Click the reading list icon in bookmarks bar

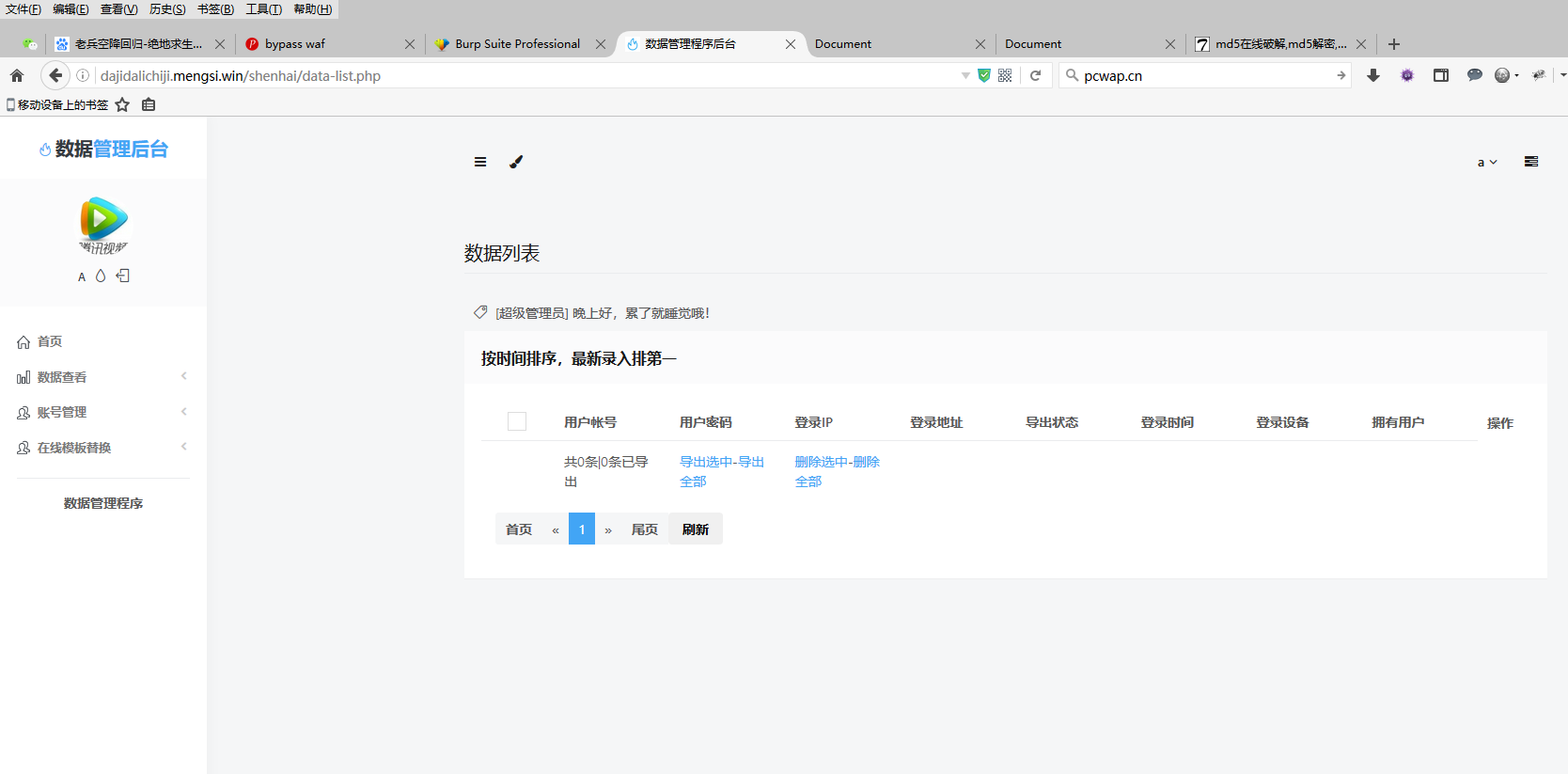pos(149,104)
